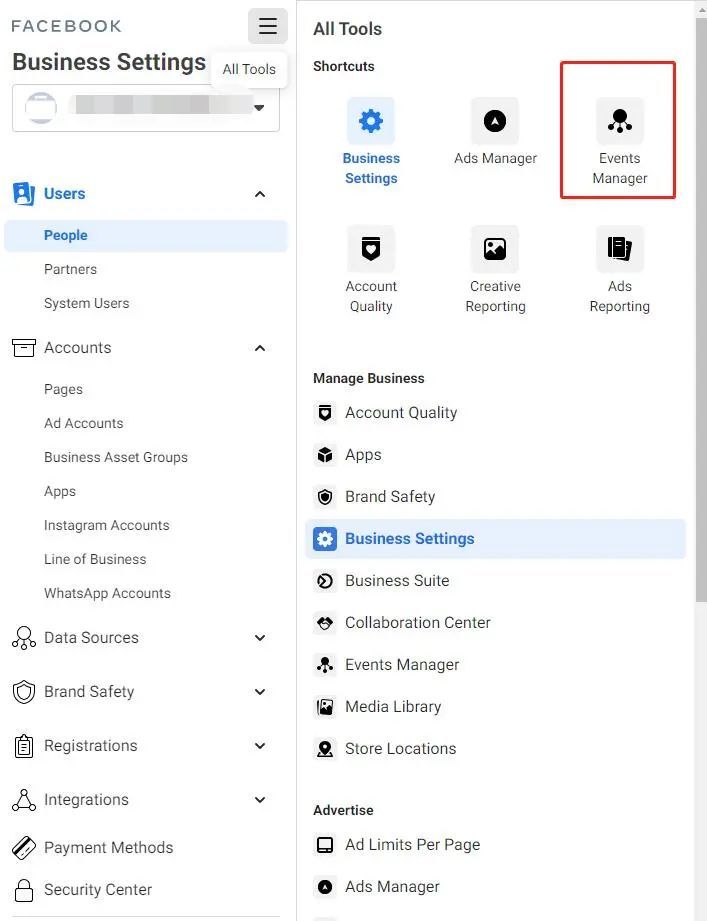Click Brand Safety icon under Manage Business
Viewport: 707px width, 921px height.
coord(325,497)
